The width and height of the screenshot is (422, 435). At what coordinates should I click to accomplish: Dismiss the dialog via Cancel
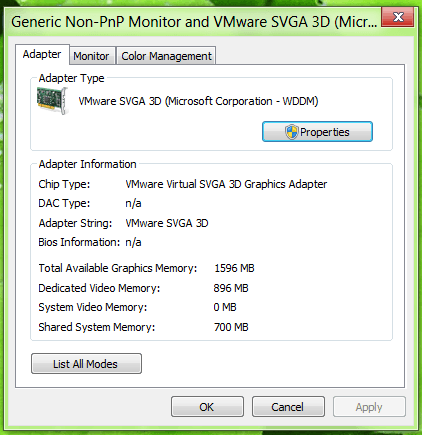point(288,407)
